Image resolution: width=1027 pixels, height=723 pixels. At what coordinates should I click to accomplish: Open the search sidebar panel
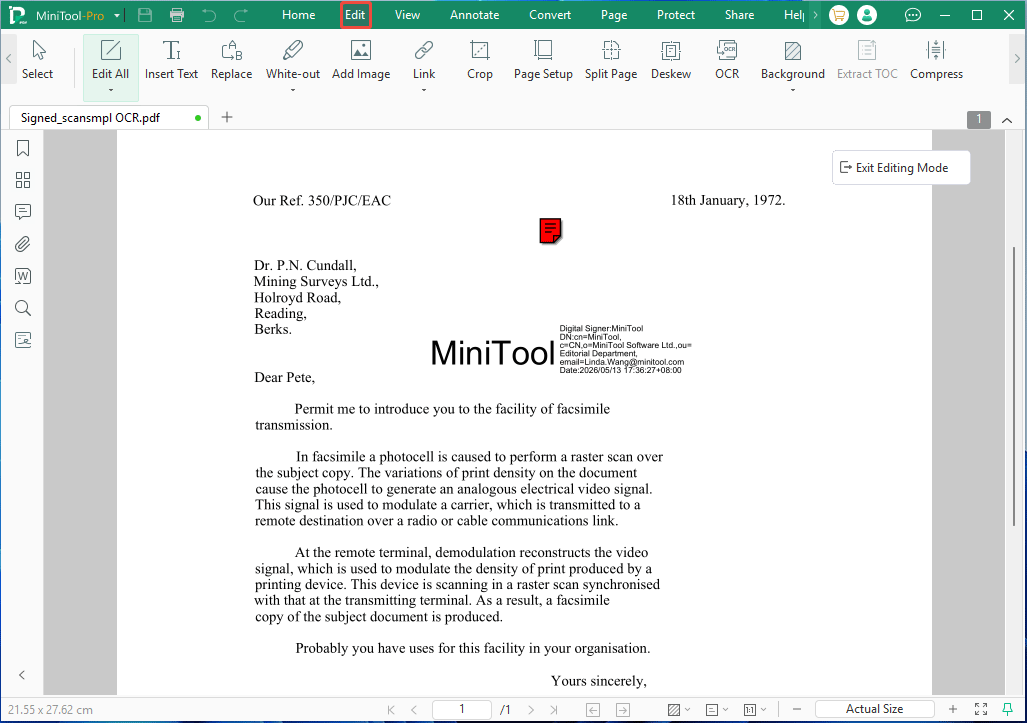click(23, 308)
